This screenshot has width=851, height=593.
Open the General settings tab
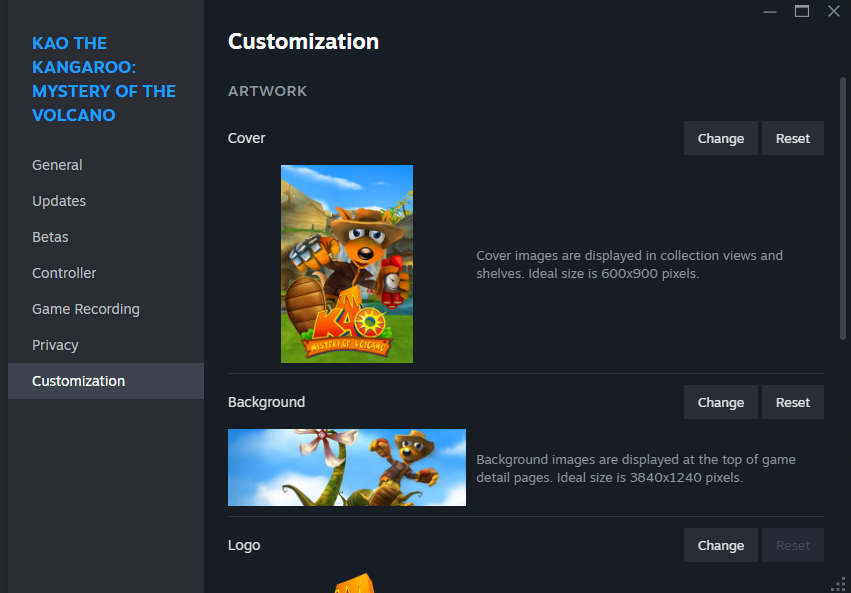click(x=57, y=165)
